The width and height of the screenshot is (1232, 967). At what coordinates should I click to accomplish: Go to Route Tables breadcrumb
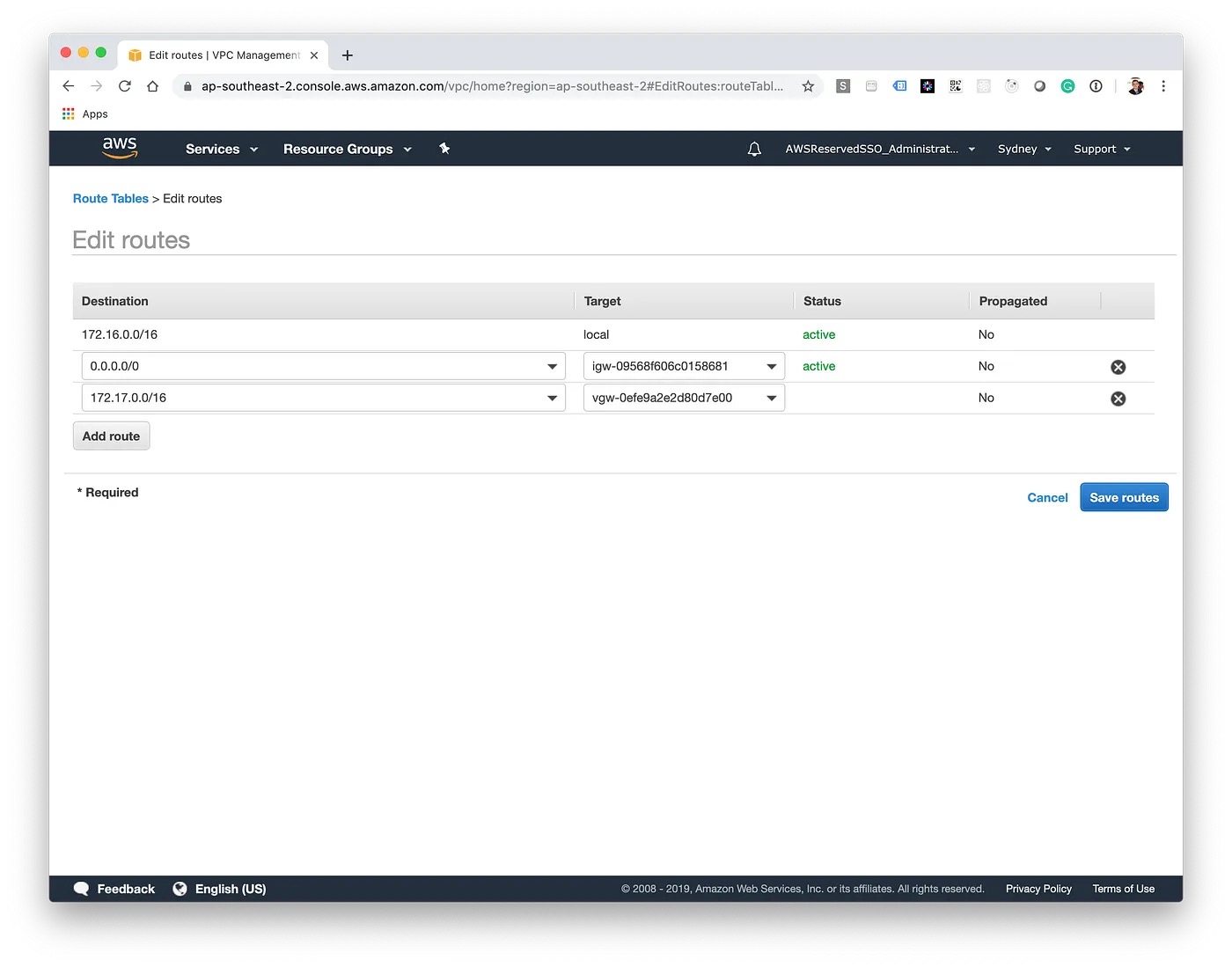[x=111, y=199]
